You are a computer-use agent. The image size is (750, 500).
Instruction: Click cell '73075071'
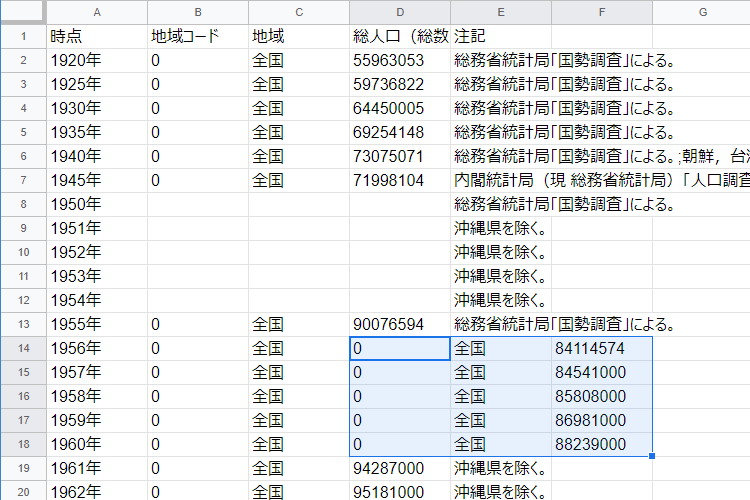coord(400,156)
